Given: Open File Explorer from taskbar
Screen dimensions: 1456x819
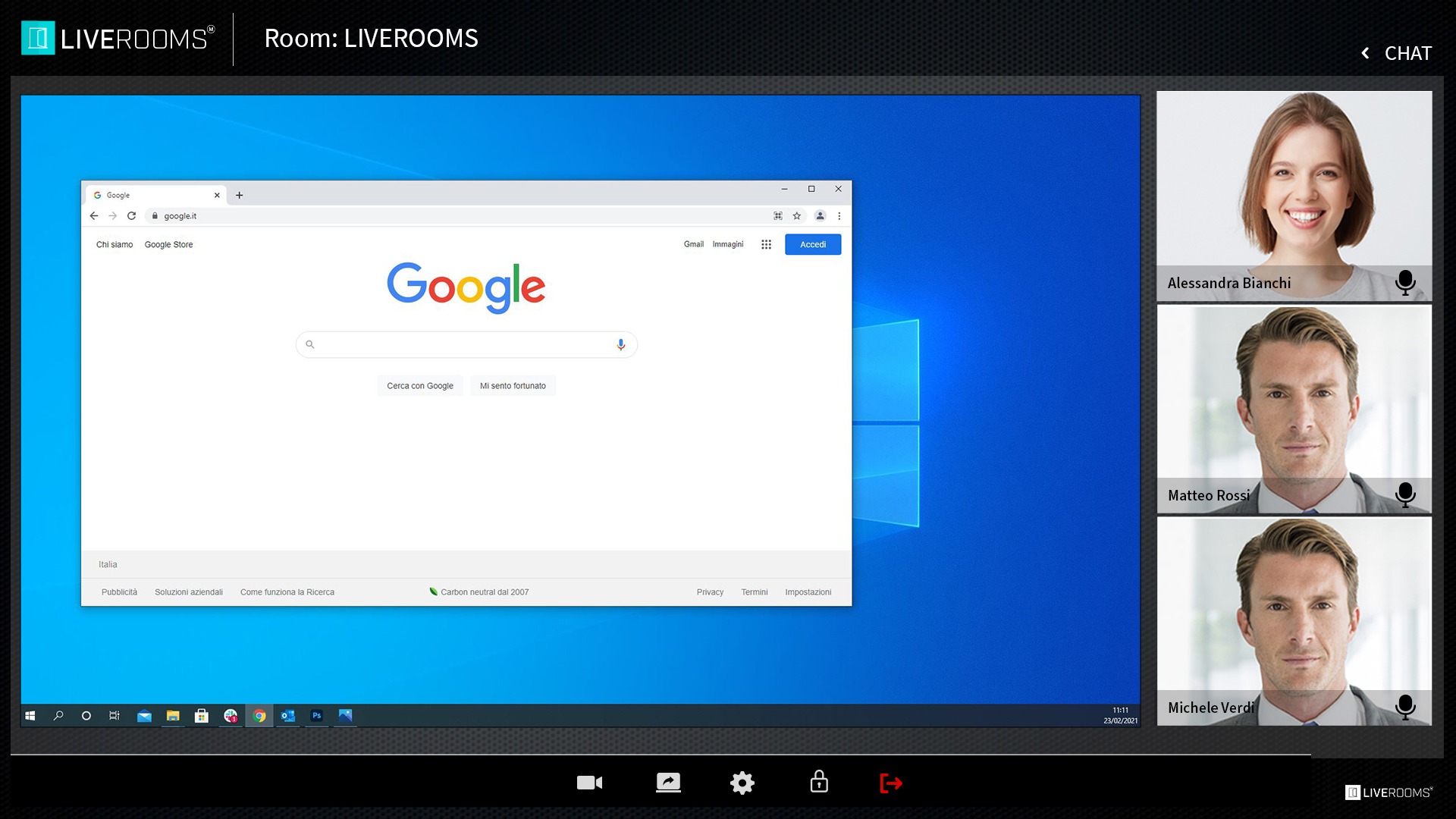Looking at the screenshot, I should coord(173,716).
